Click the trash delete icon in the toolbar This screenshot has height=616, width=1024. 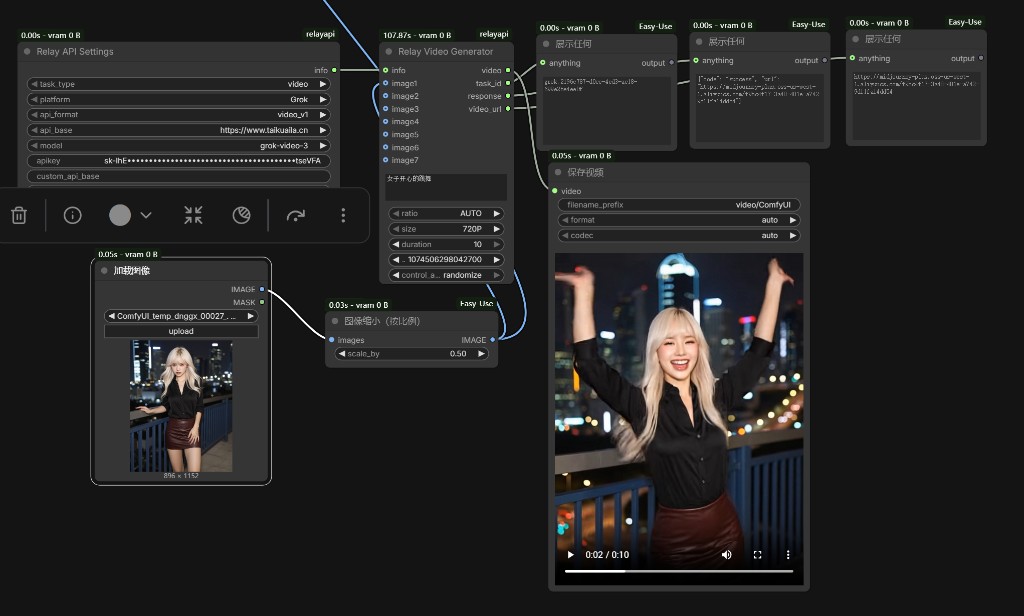click(19, 215)
